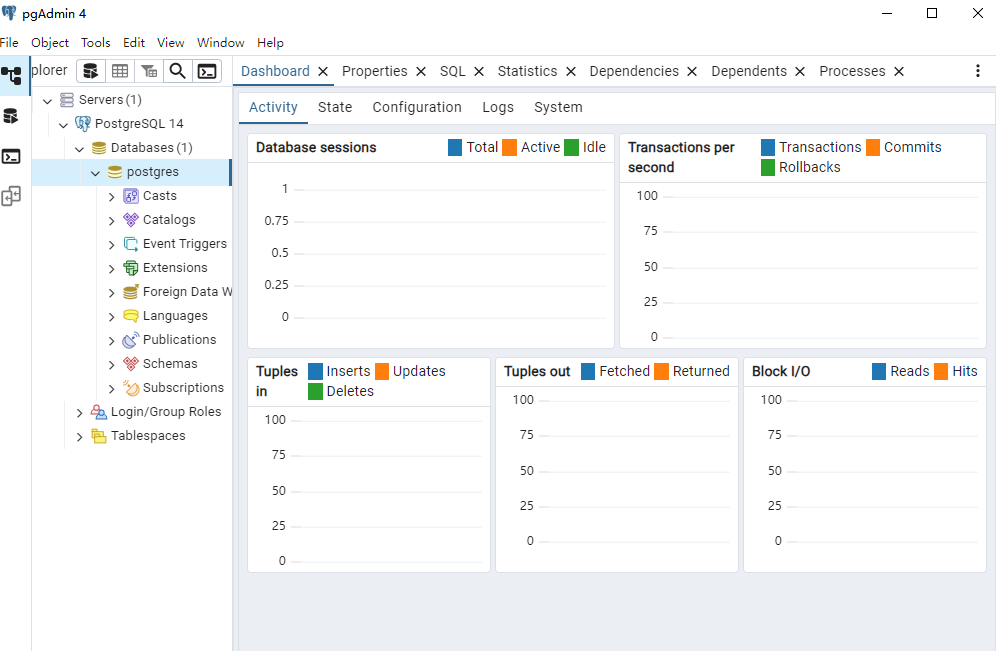
Task: Click the Publications node icon
Action: point(131,340)
